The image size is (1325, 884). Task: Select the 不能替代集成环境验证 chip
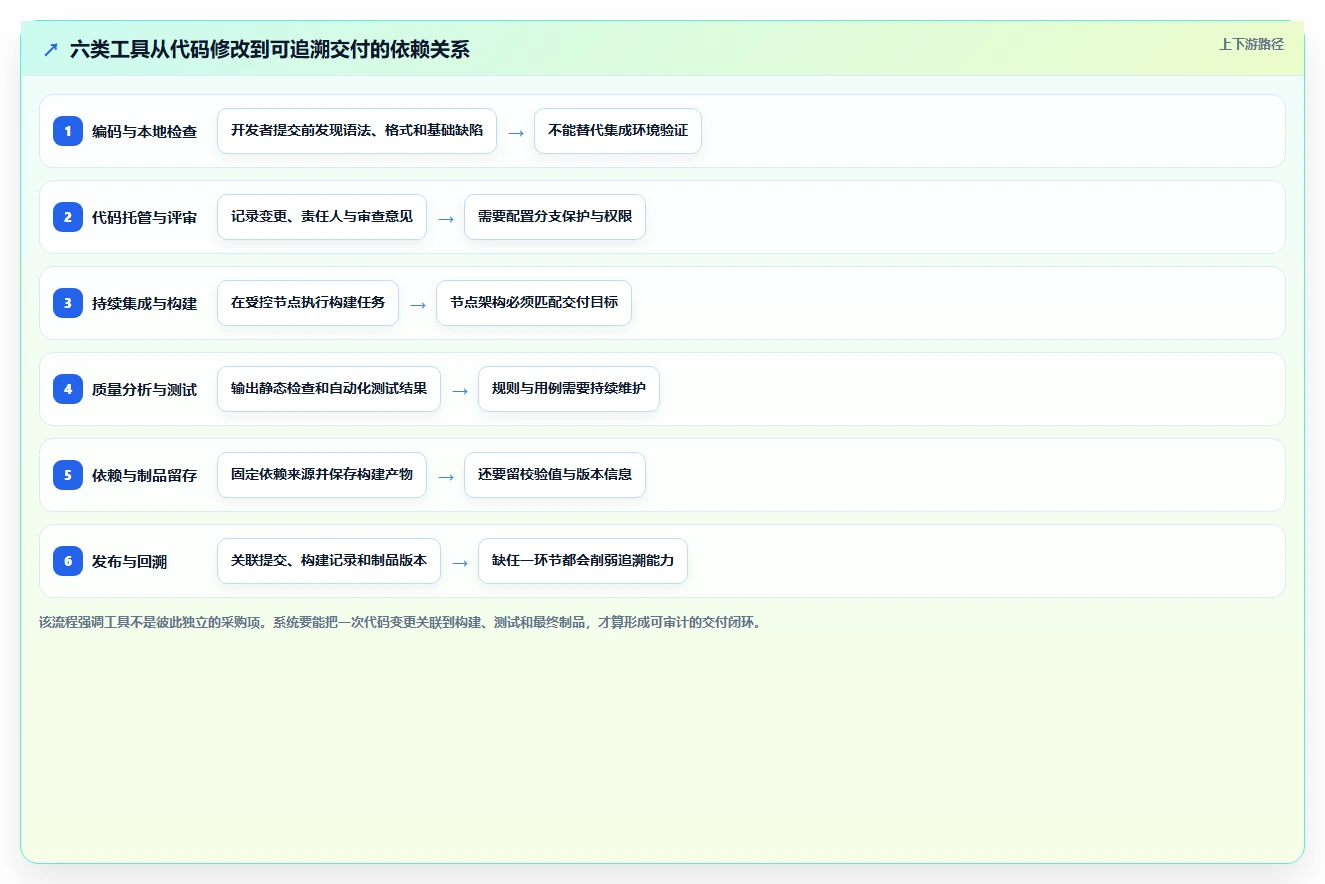[x=618, y=131]
